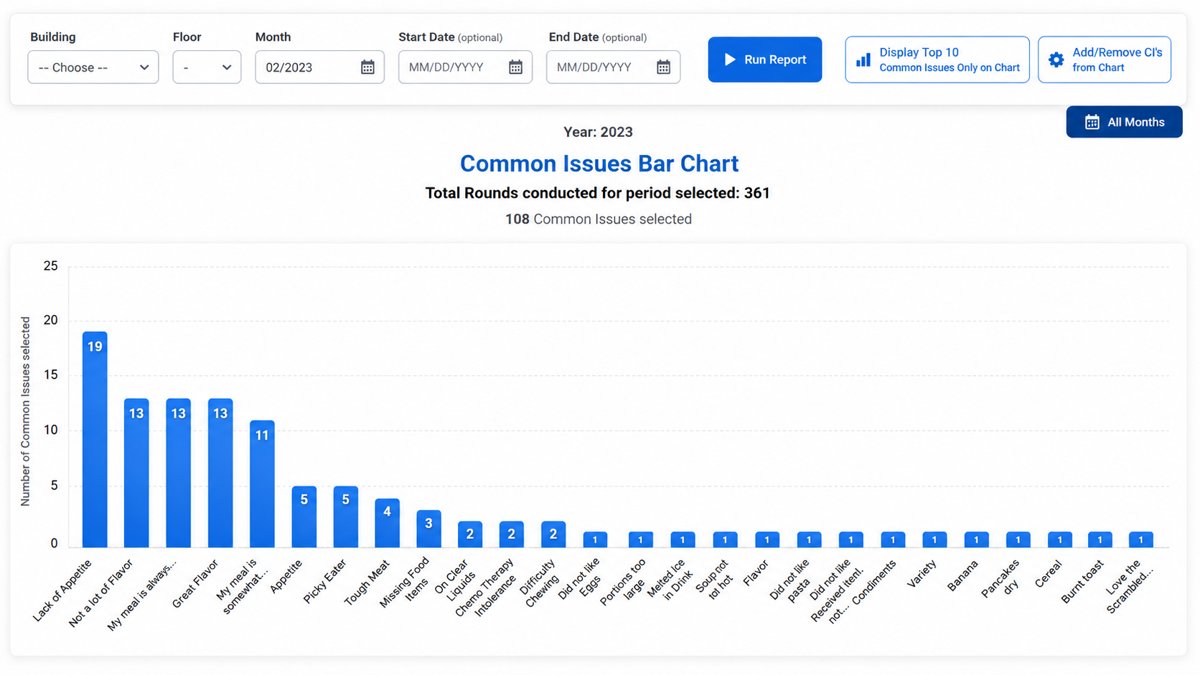Select the My meal is always bar

pyautogui.click(x=178, y=473)
